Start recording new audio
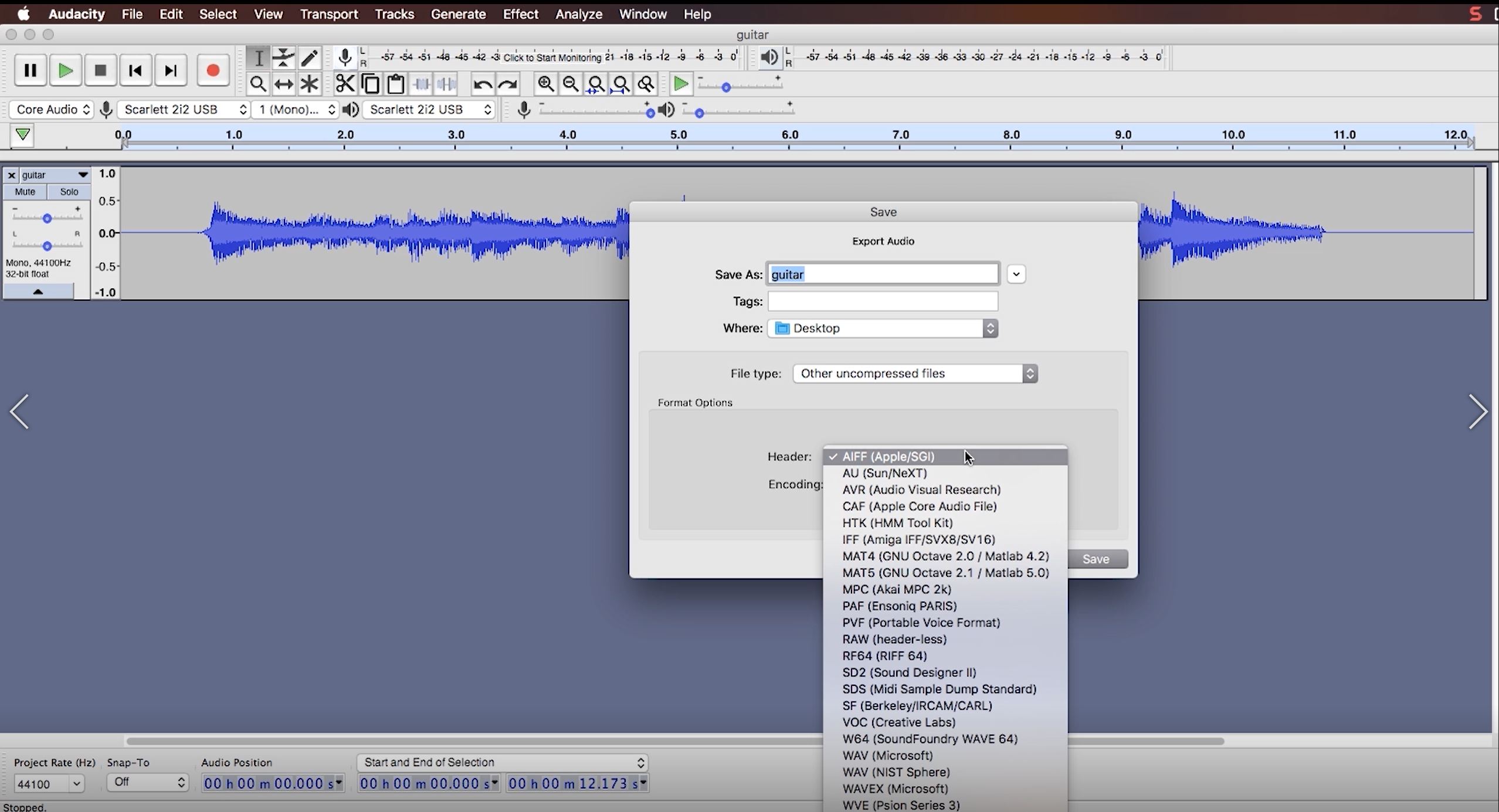 click(x=212, y=70)
